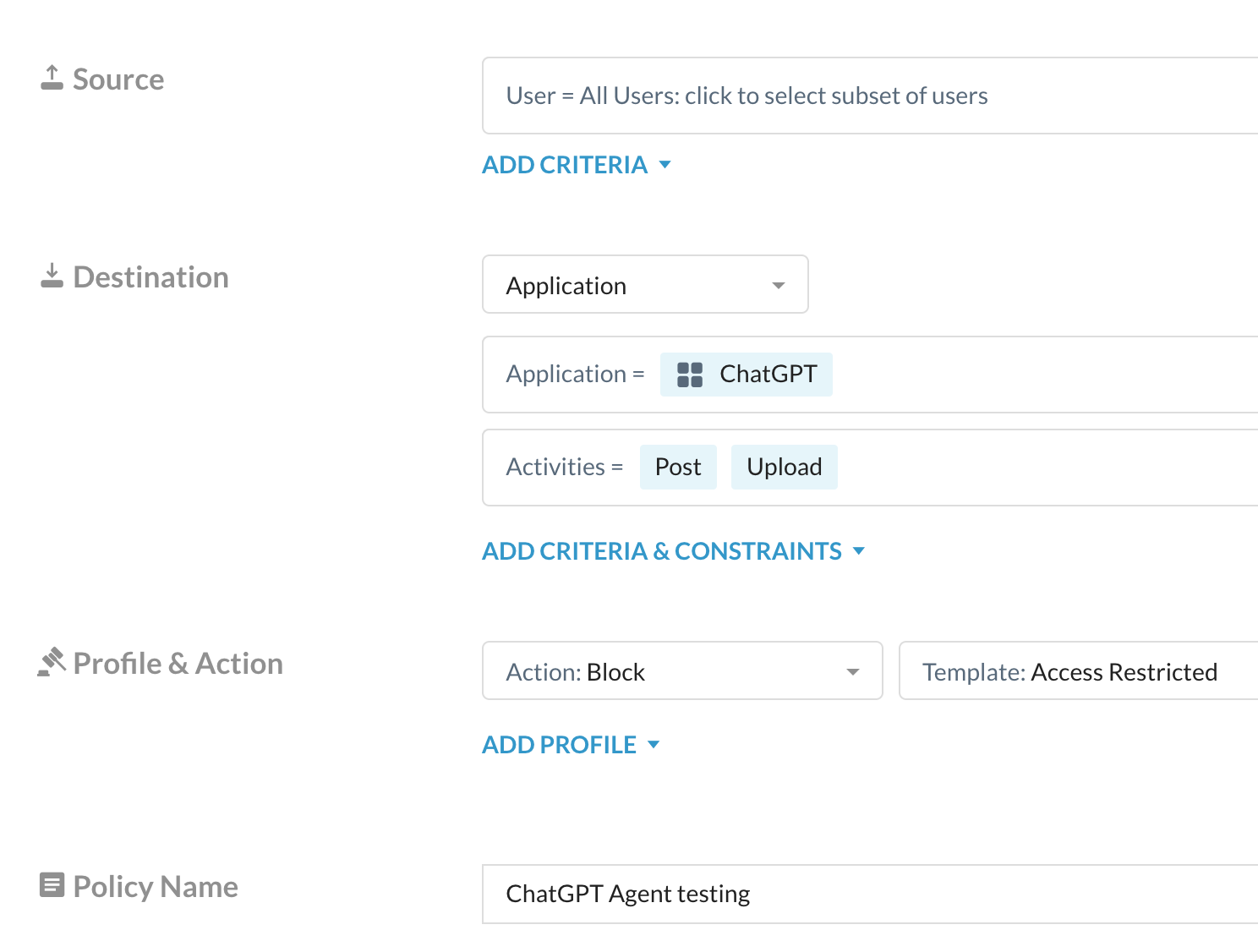Click the ChatGPT application grid icon
Screen dimensions: 1258x952
pos(690,375)
